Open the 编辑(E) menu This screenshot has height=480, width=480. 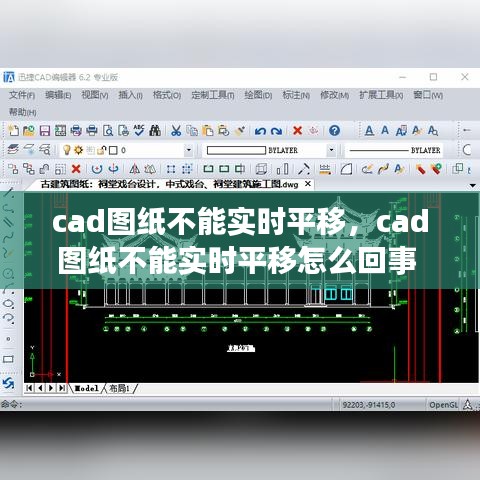[58, 95]
